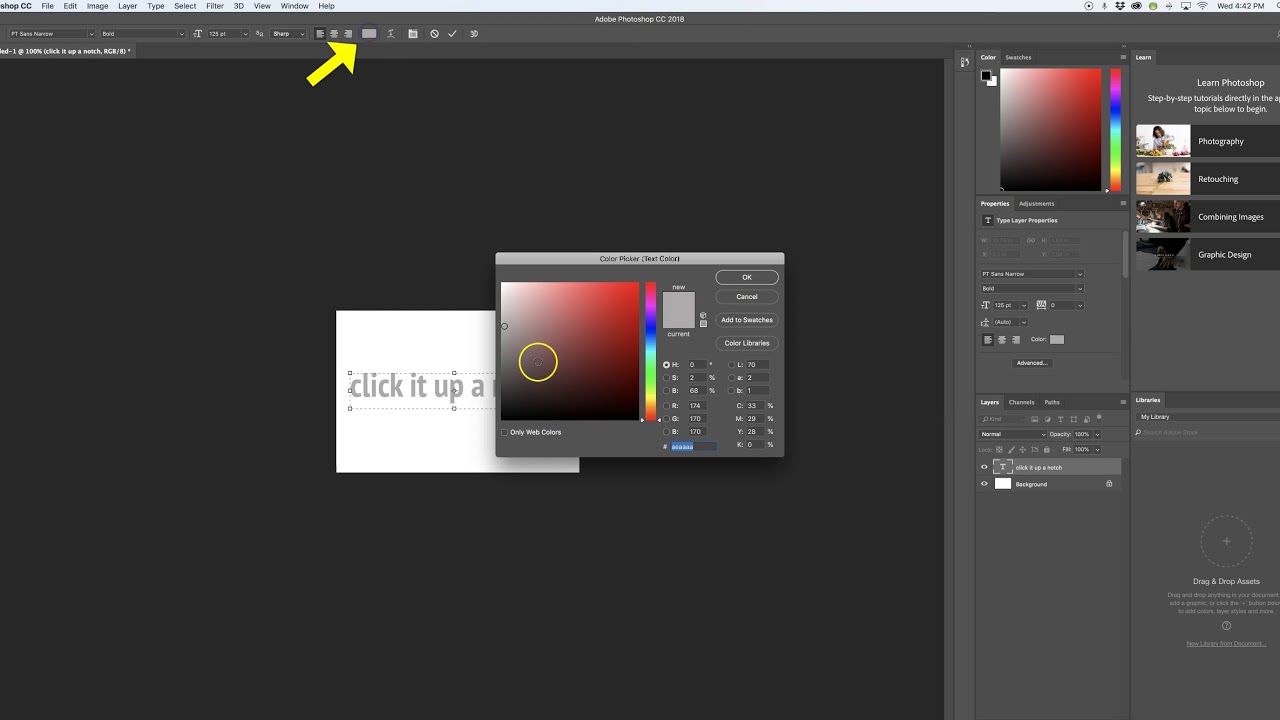Hide the Background layer

(984, 484)
